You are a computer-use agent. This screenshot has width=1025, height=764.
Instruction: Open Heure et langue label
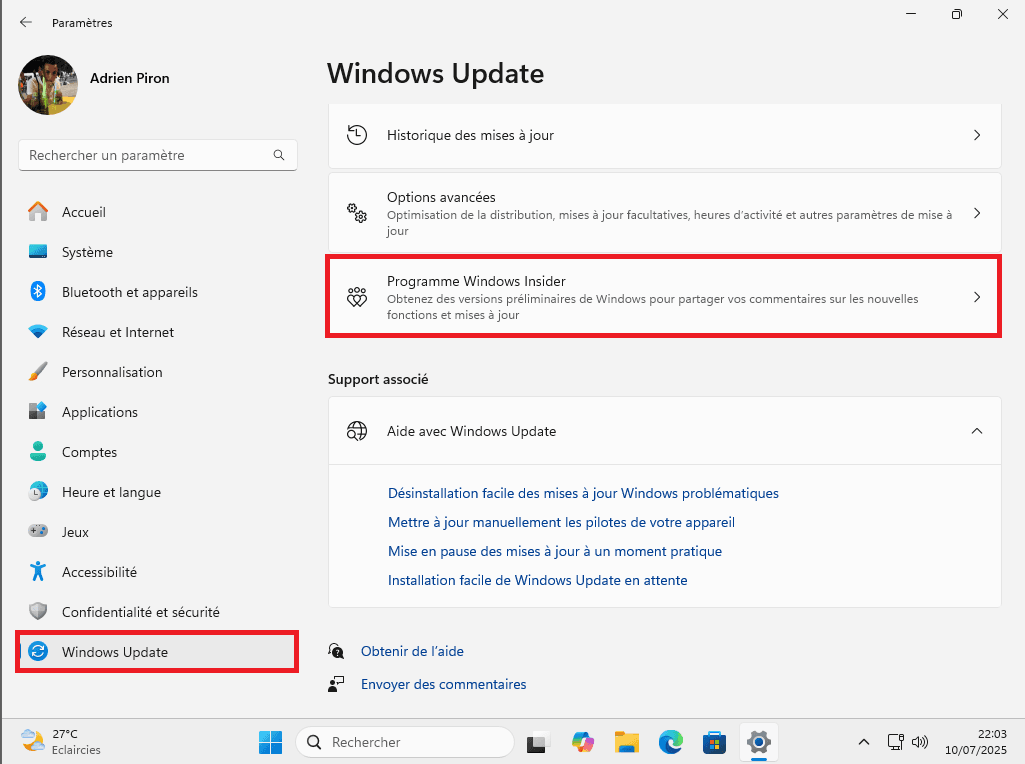coord(111,492)
